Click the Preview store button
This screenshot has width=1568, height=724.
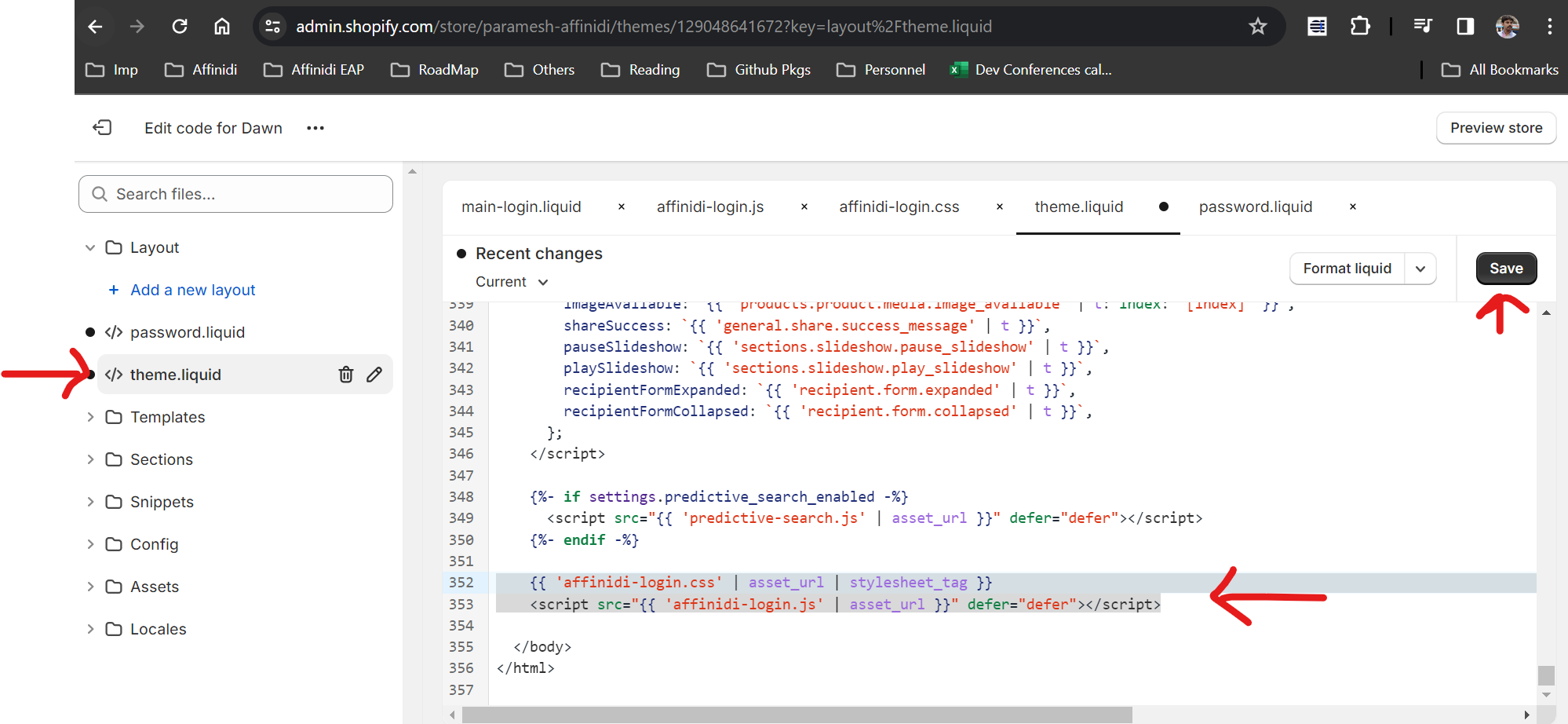pyautogui.click(x=1496, y=128)
